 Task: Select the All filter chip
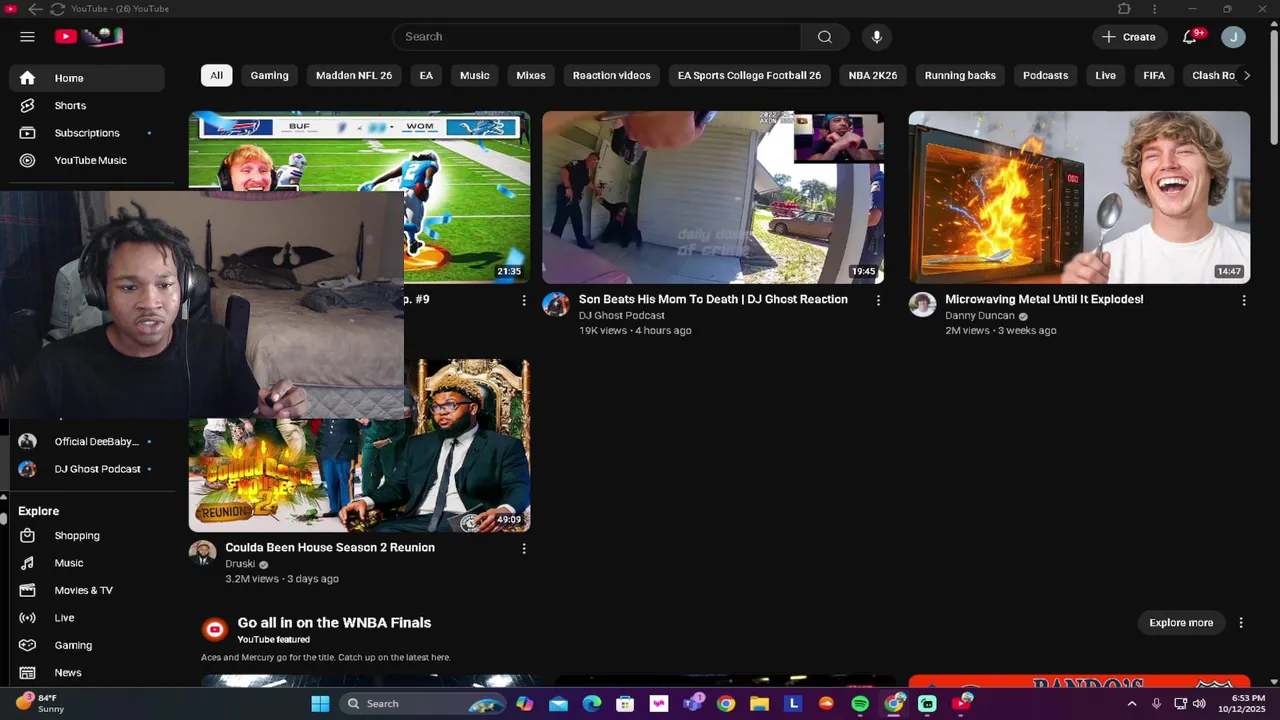point(216,75)
